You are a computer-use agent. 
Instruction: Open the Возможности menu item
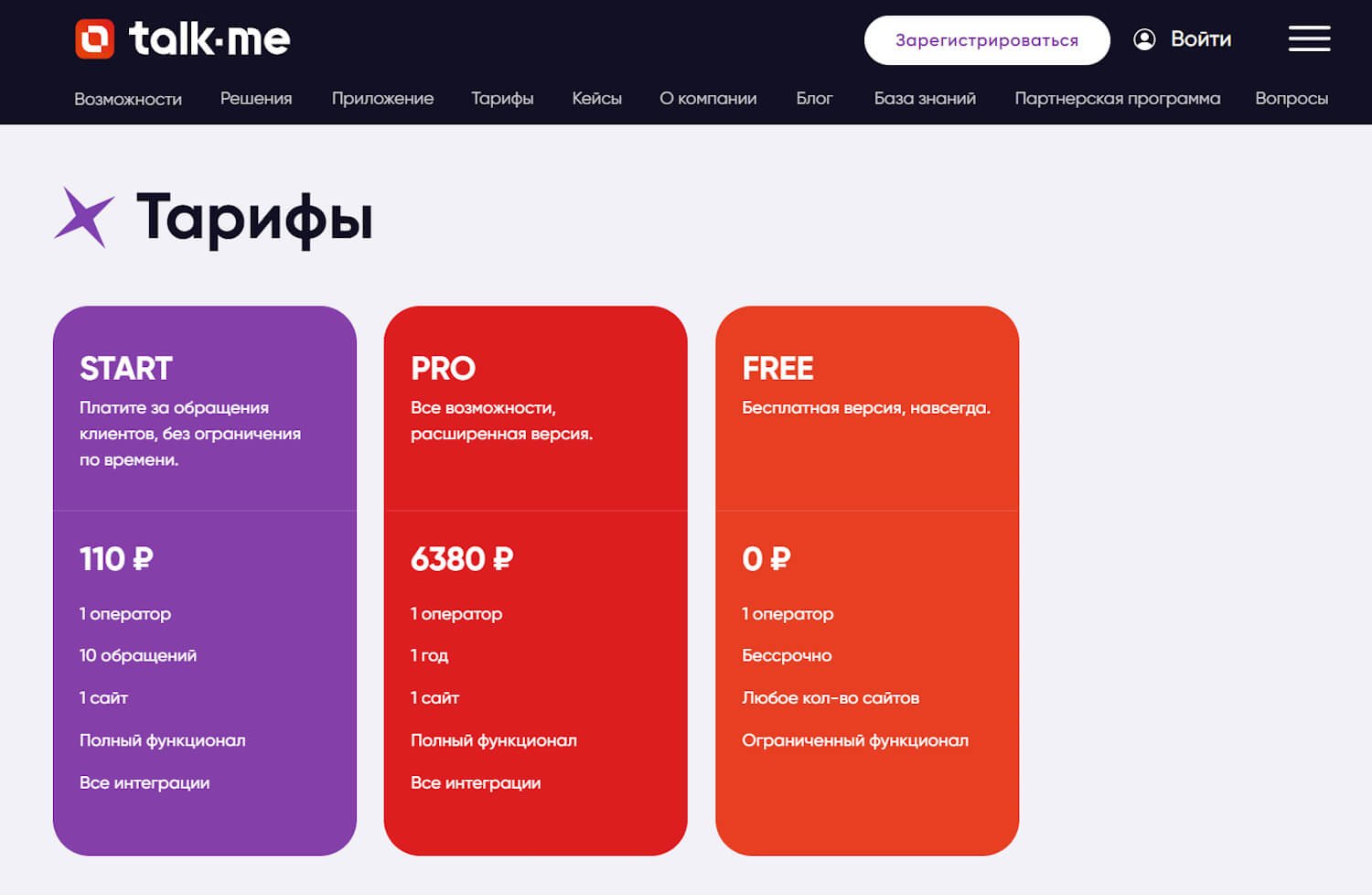click(x=128, y=99)
